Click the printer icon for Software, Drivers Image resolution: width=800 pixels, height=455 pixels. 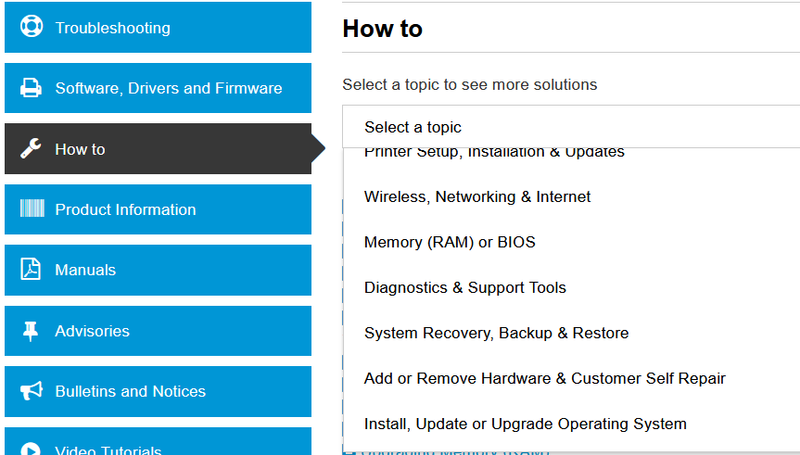(31, 88)
